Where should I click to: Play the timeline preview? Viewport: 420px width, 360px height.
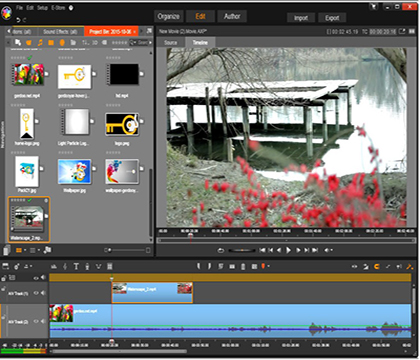tap(288, 250)
